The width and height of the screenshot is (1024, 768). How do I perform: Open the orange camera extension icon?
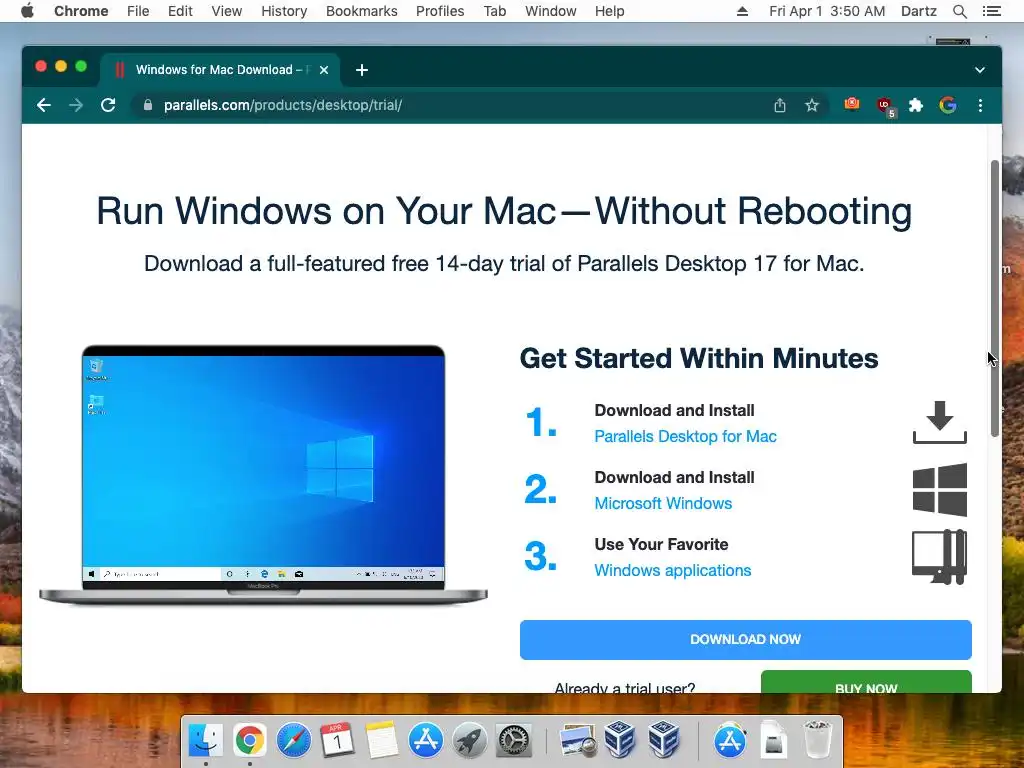[x=852, y=104]
